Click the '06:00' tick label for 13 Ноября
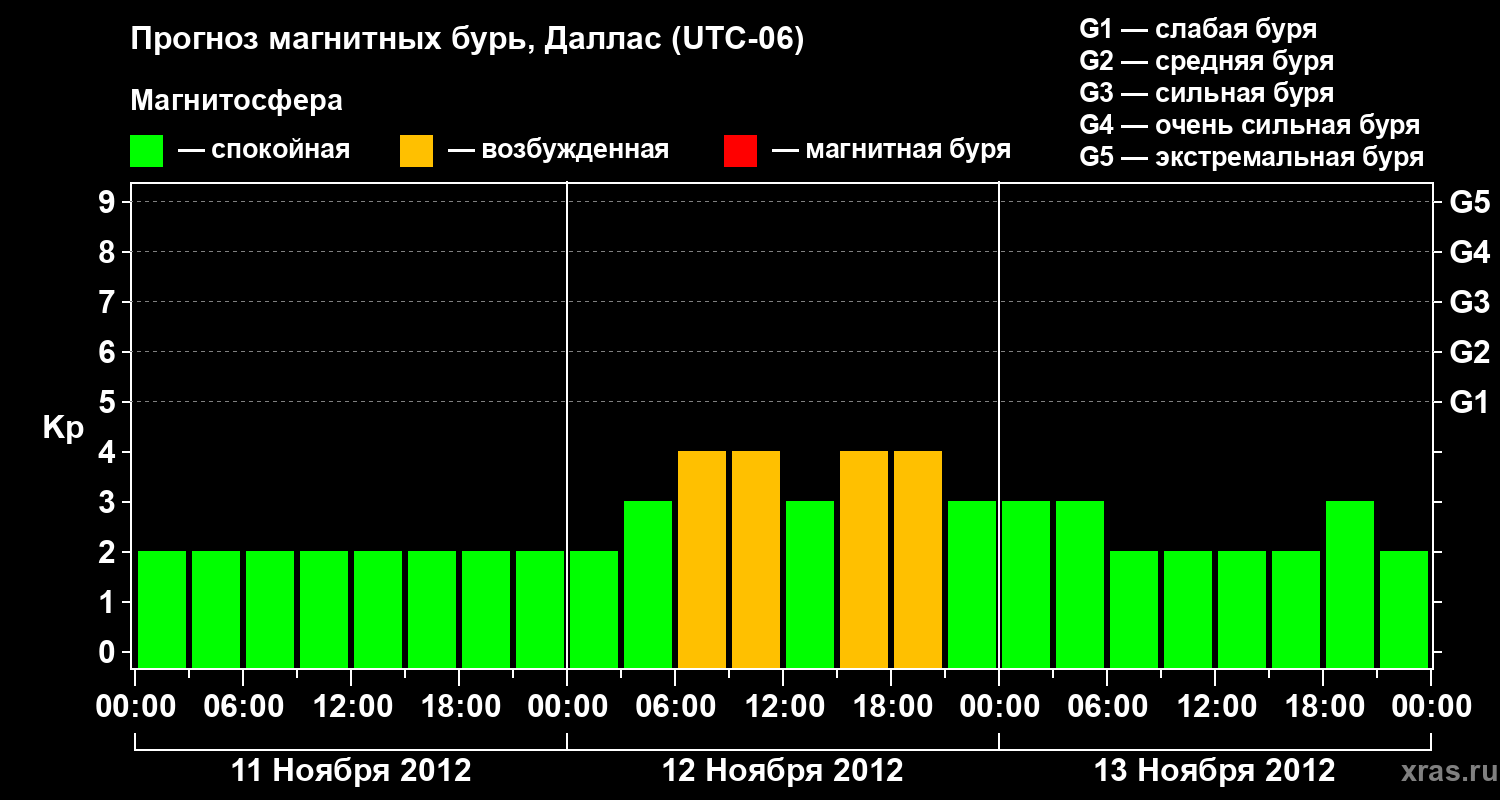Image resolution: width=1500 pixels, height=800 pixels. [1107, 707]
